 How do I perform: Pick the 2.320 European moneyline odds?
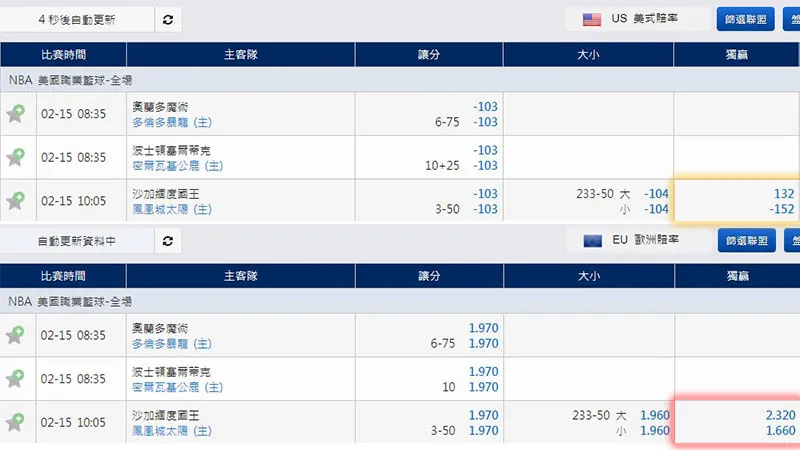point(779,416)
